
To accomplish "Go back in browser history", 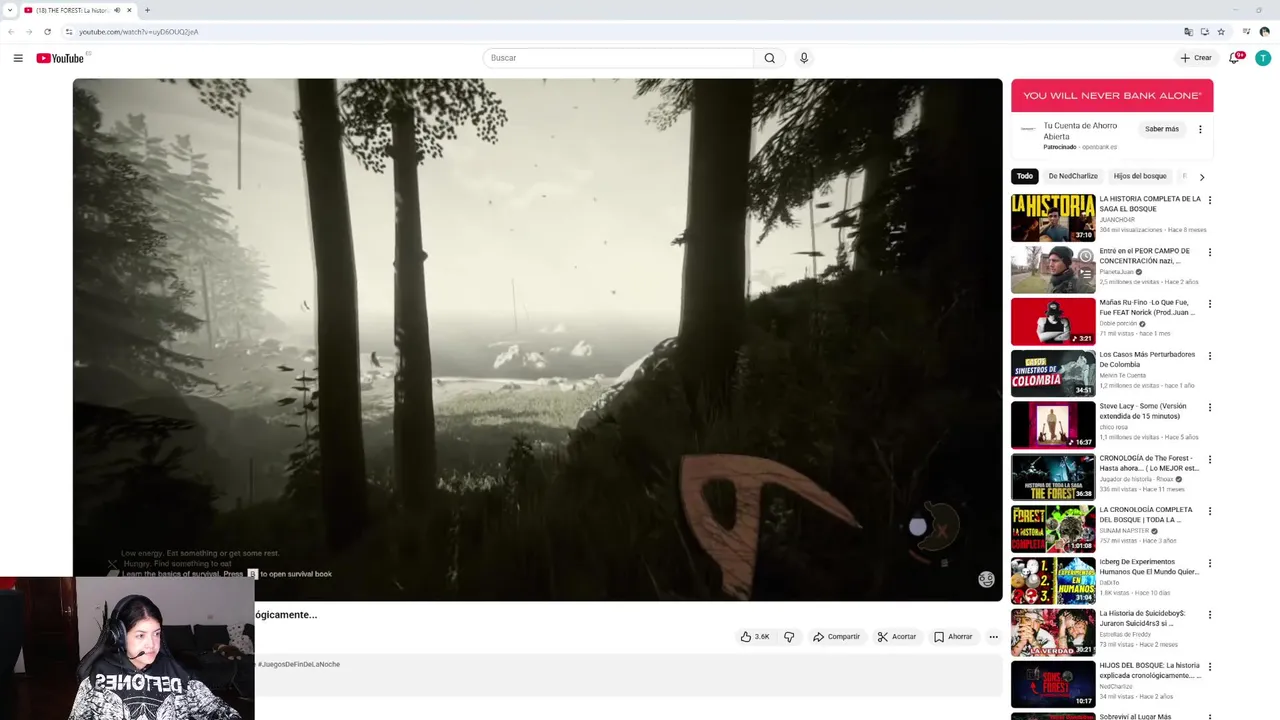I will (x=11, y=32).
